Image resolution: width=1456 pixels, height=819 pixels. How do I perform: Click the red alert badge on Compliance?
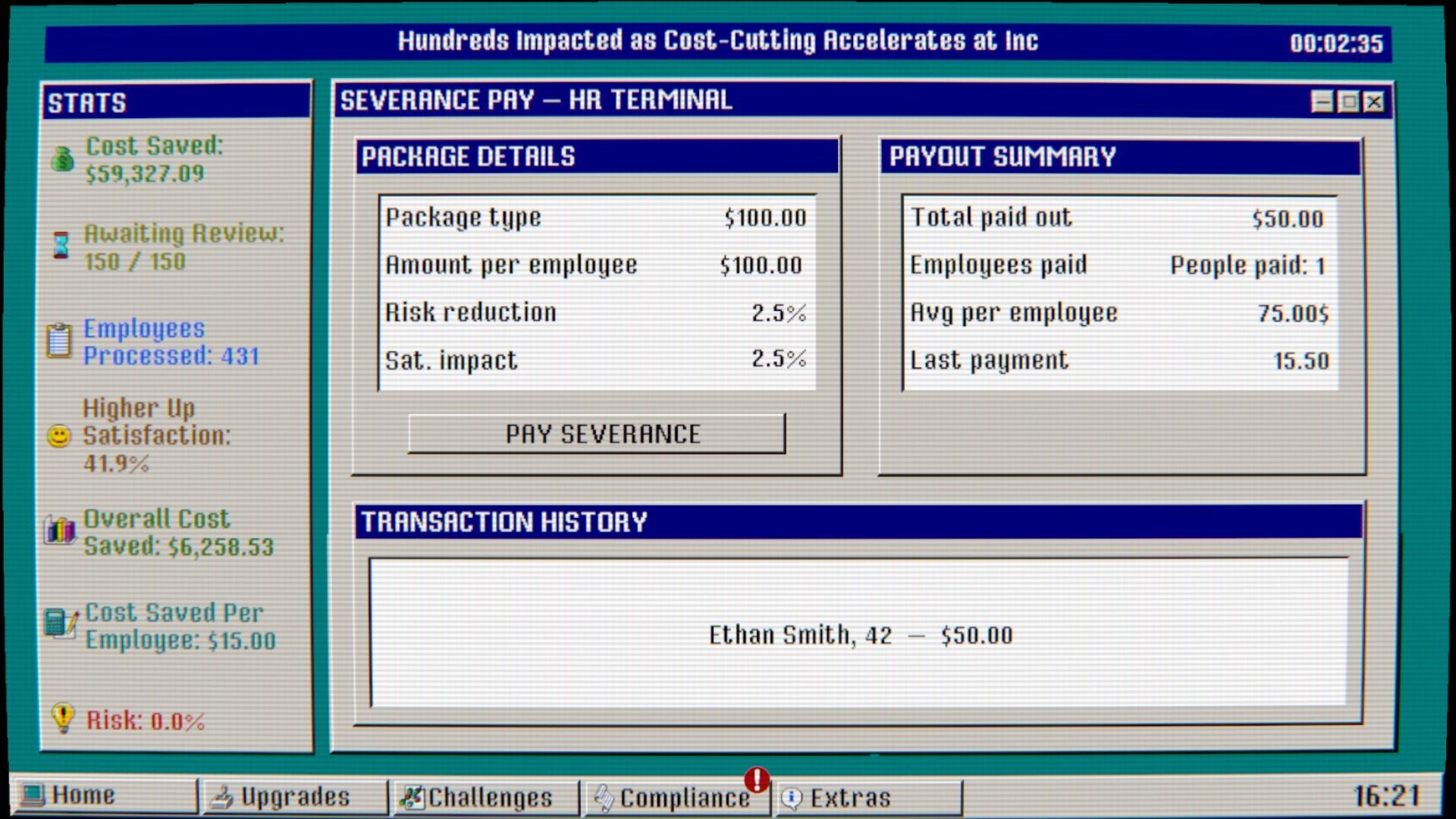pyautogui.click(x=756, y=779)
